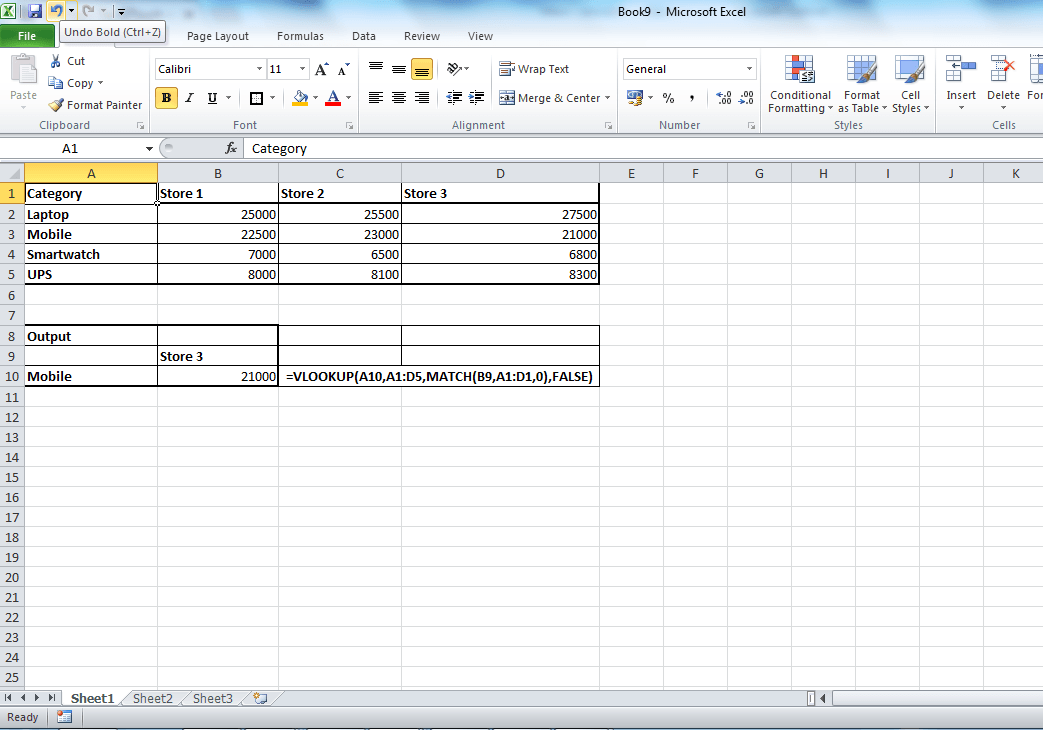Toggle Italic formatting button
Viewport: 1043px width, 730px height.
click(190, 98)
